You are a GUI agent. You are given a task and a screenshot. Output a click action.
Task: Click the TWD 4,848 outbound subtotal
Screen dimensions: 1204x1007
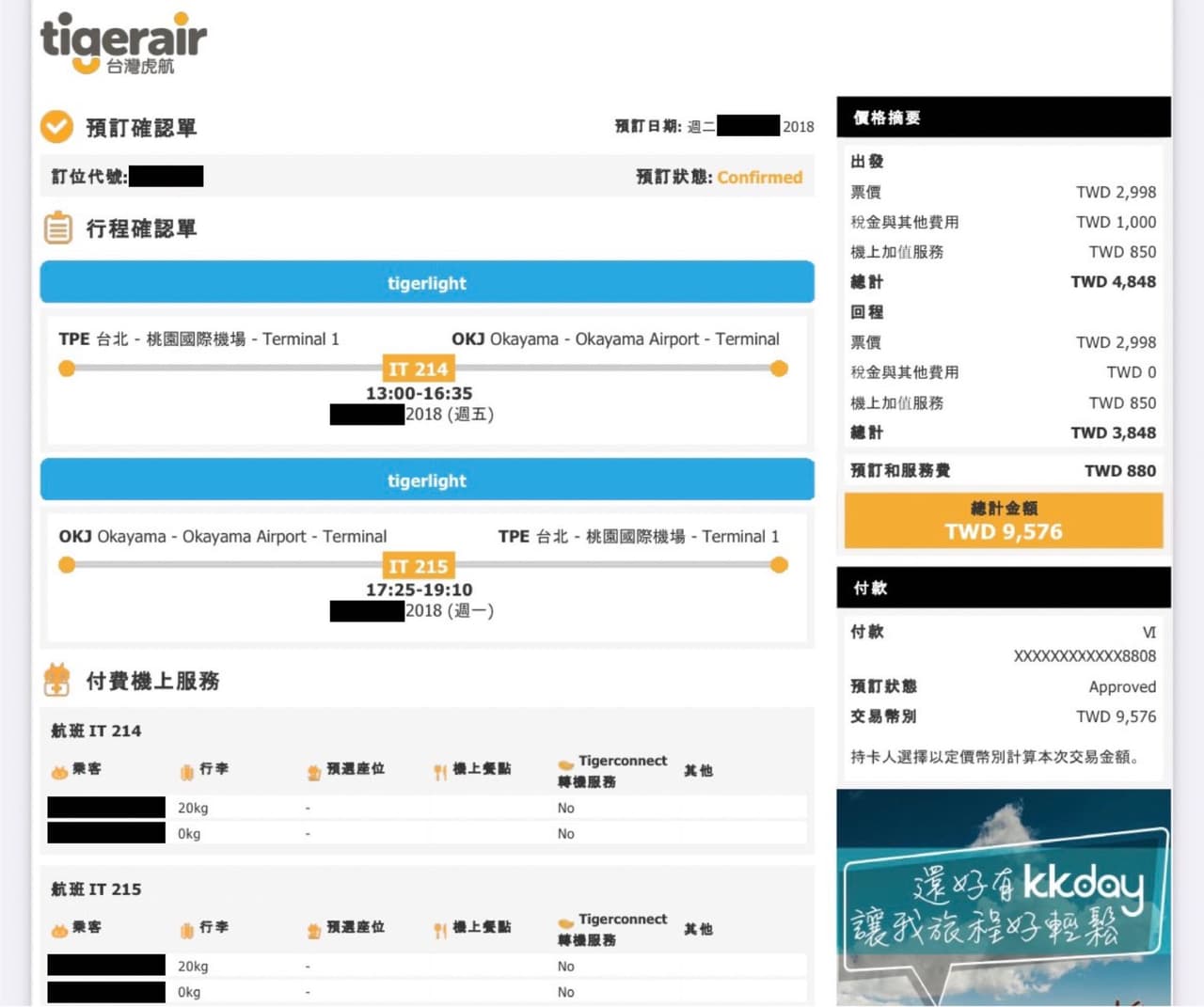tap(1114, 281)
